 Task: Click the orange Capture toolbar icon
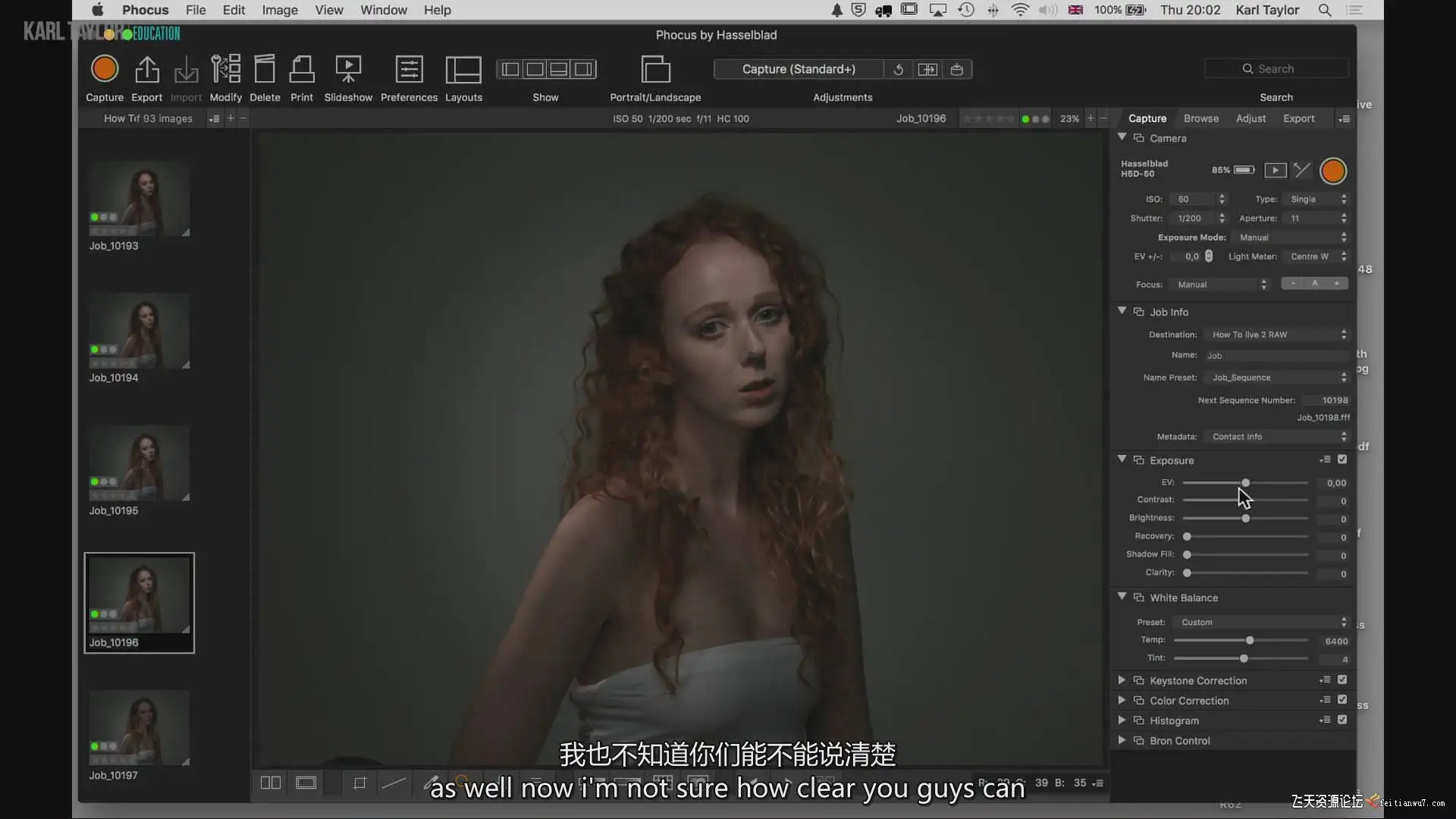[x=104, y=69]
